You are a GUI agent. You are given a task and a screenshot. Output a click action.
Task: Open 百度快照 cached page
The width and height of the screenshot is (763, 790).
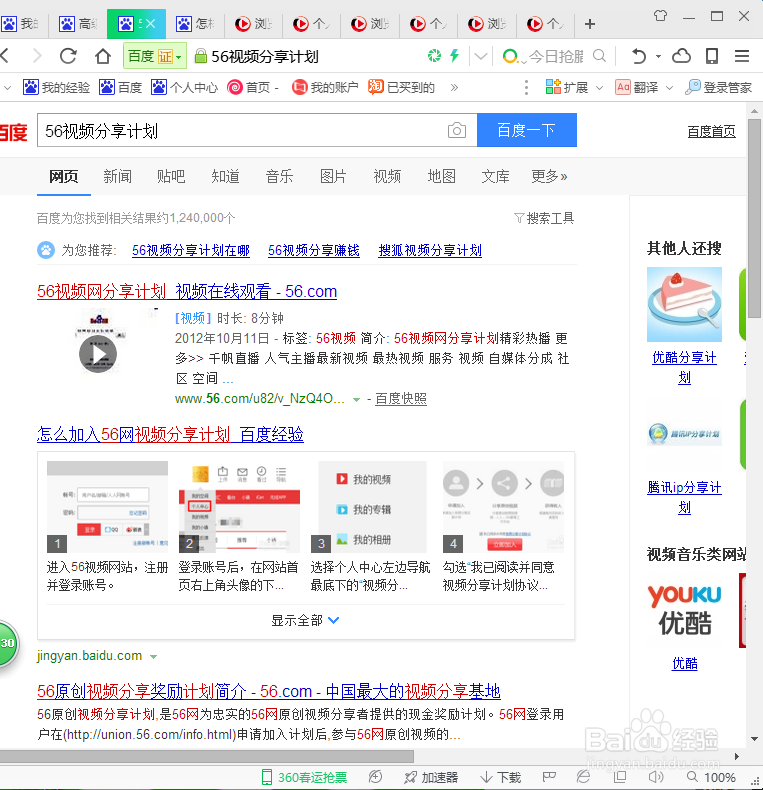401,399
